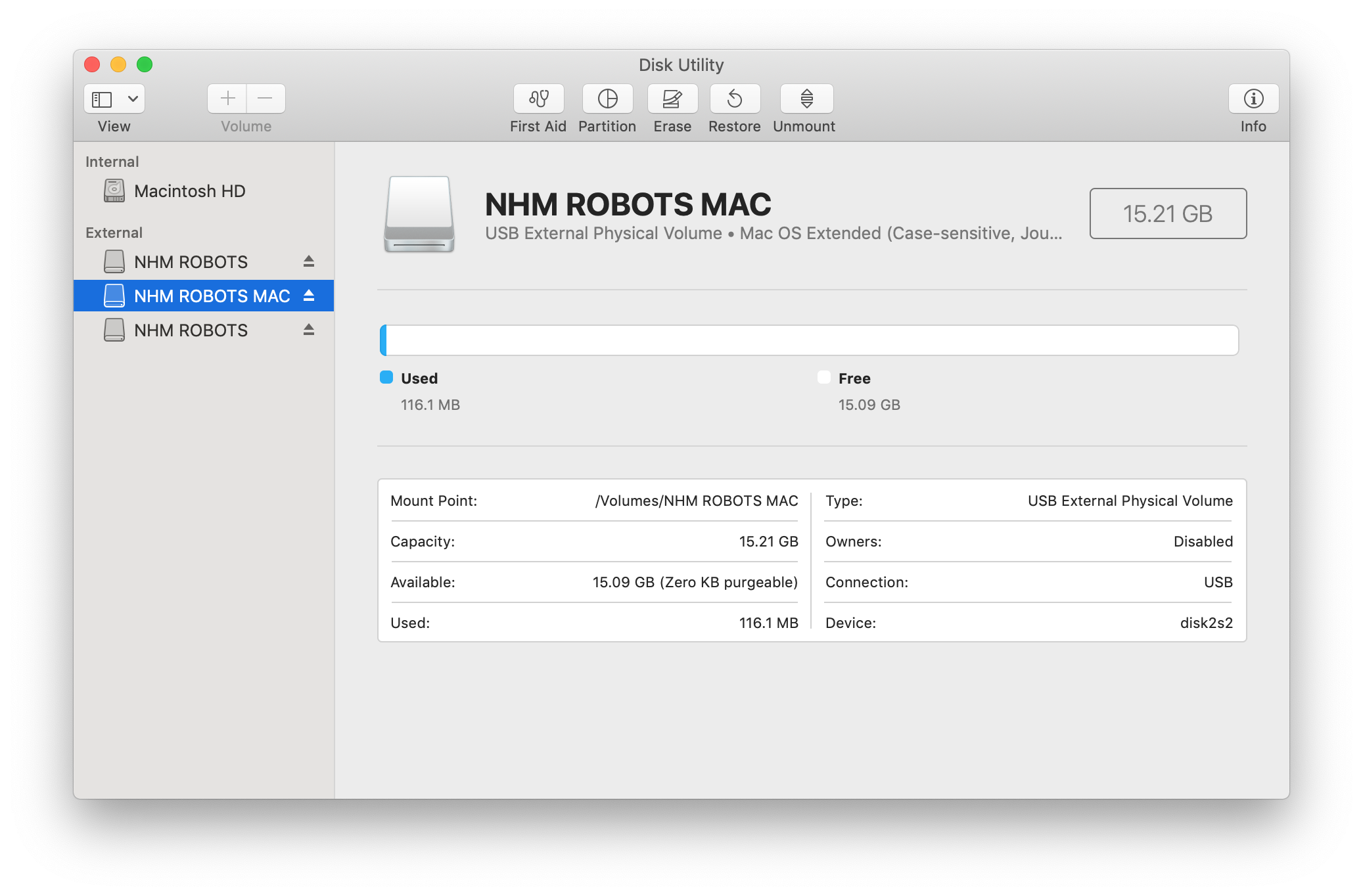Open the Partition tool
Image resolution: width=1363 pixels, height=896 pixels.
(607, 99)
